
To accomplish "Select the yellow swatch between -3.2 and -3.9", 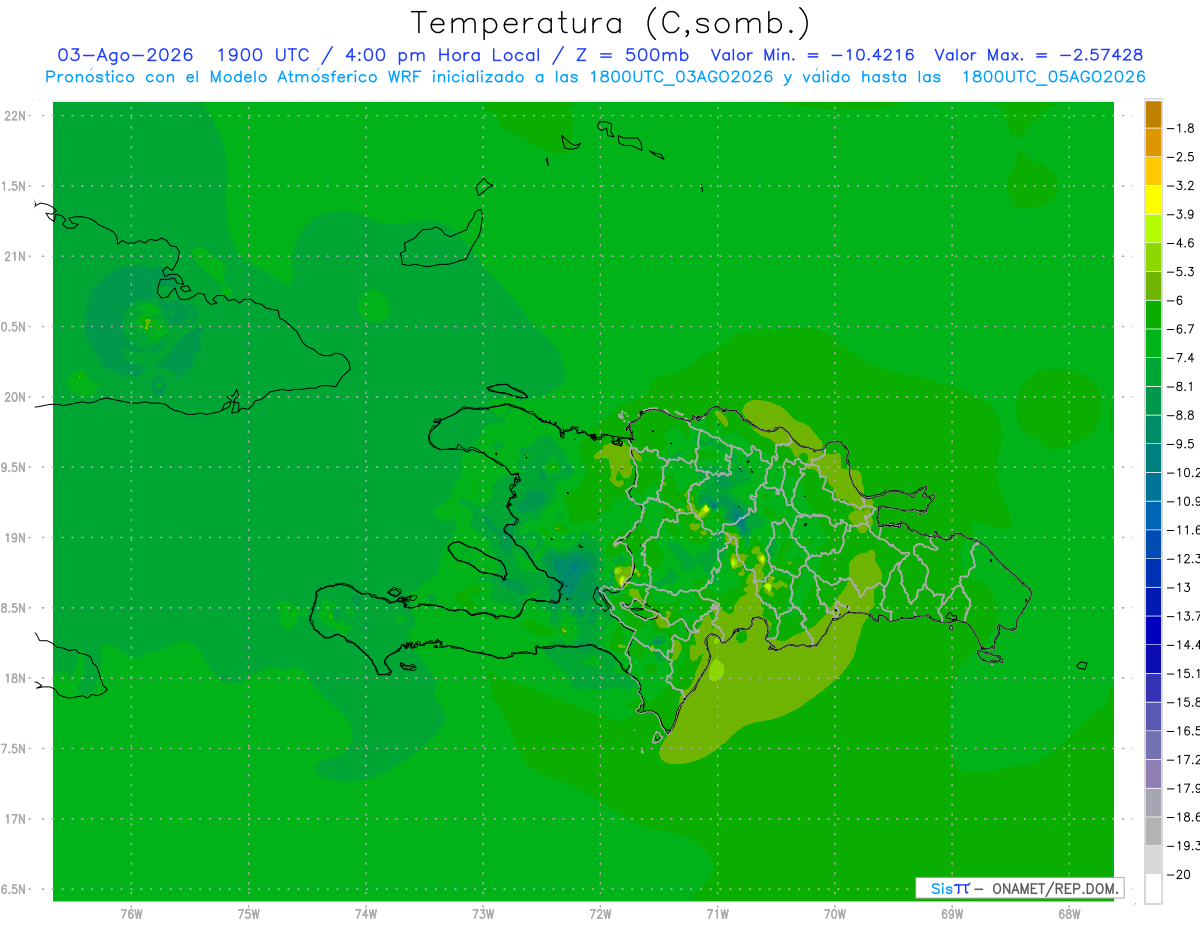I will [1153, 200].
